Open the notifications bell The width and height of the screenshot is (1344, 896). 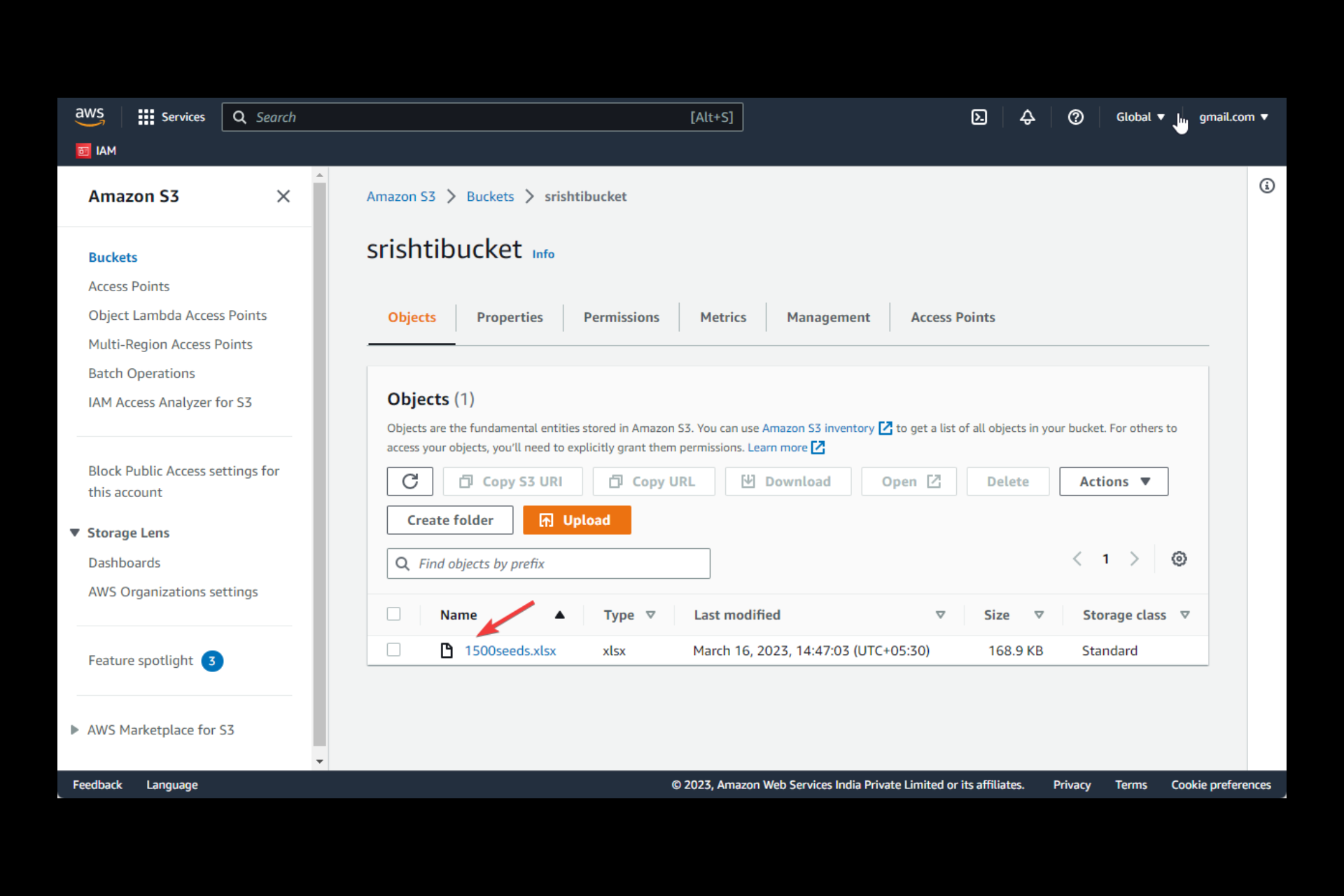click(1027, 117)
